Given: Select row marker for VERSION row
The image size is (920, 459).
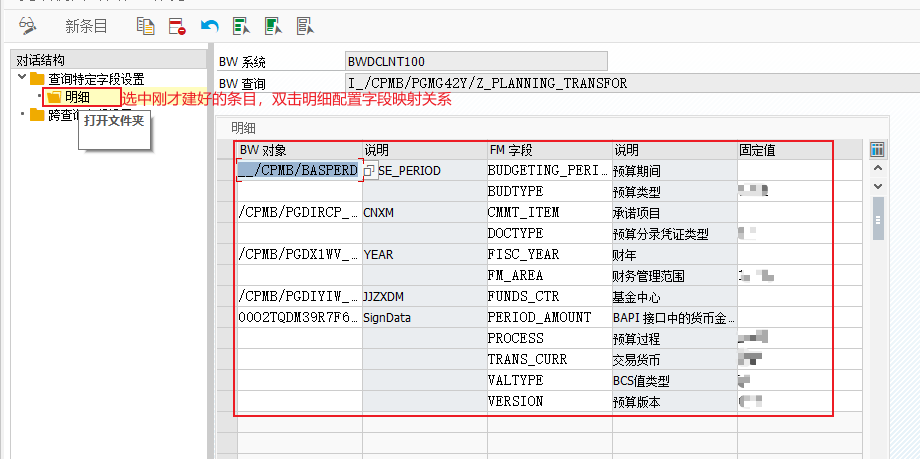Looking at the screenshot, I should [x=227, y=402].
